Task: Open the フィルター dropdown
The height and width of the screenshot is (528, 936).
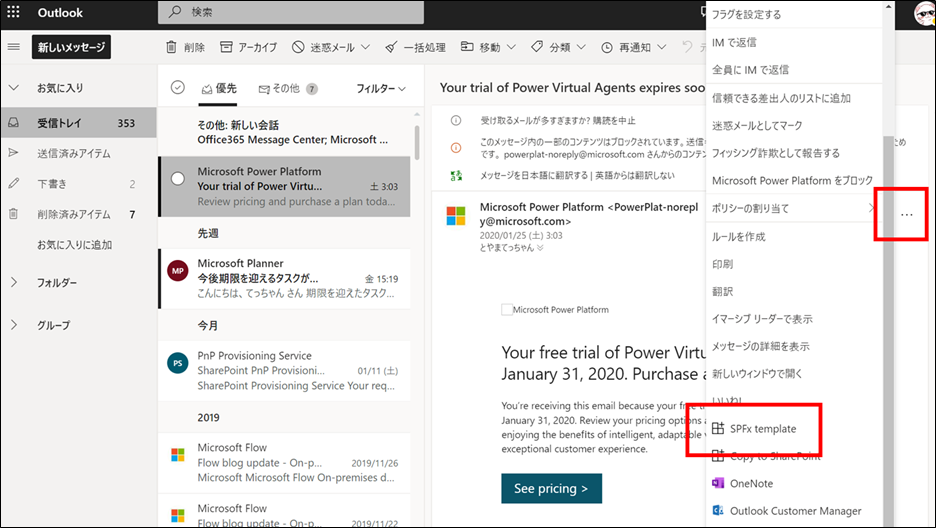Action: [x=381, y=88]
